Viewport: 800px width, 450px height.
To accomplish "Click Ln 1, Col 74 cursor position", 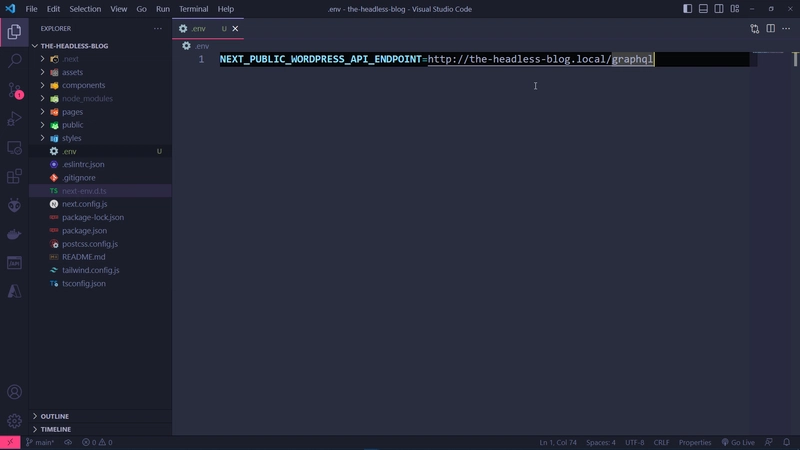I will point(558,442).
